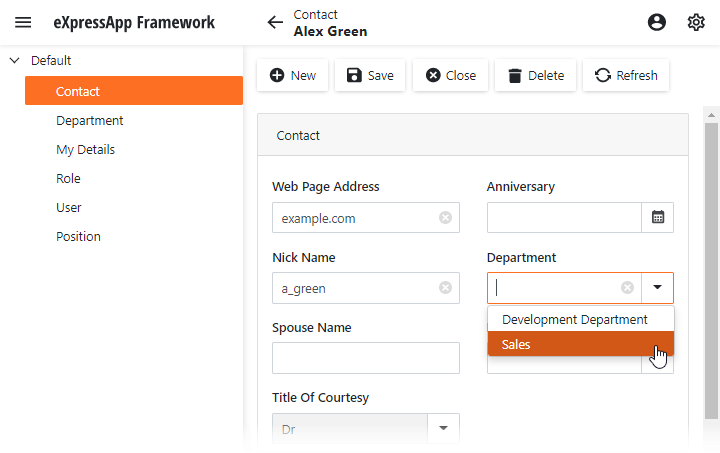This screenshot has width=720, height=453.
Task: Toggle the Department dropdown arrow
Action: (657, 288)
